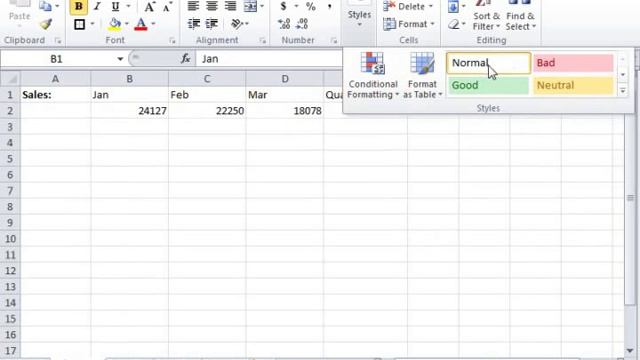This screenshot has height=360, width=640.
Task: Click the Paste button
Action: tap(19, 12)
